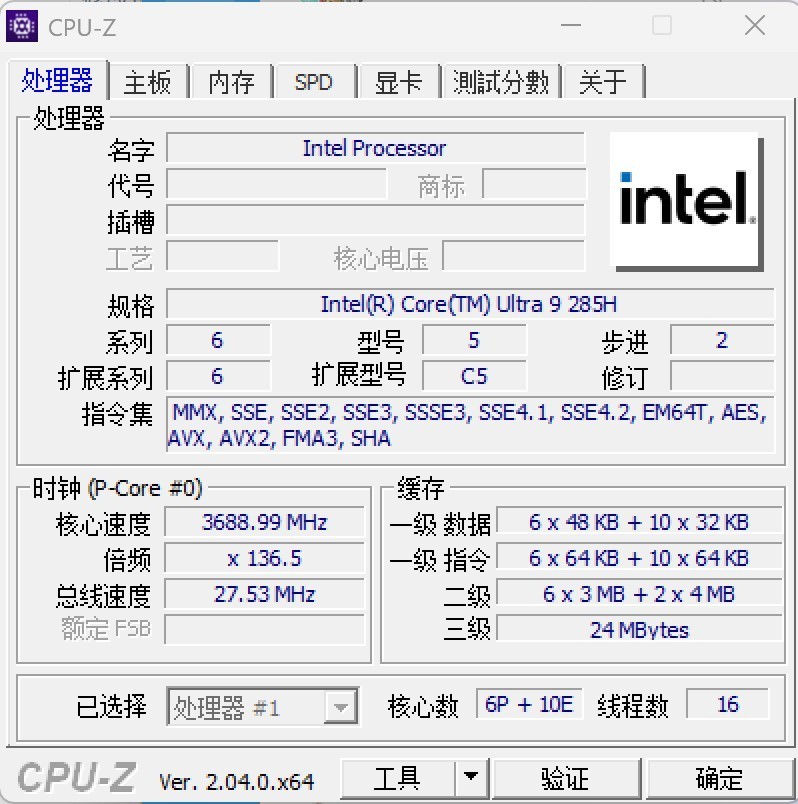Go to the 显卡 tab

coord(398,82)
